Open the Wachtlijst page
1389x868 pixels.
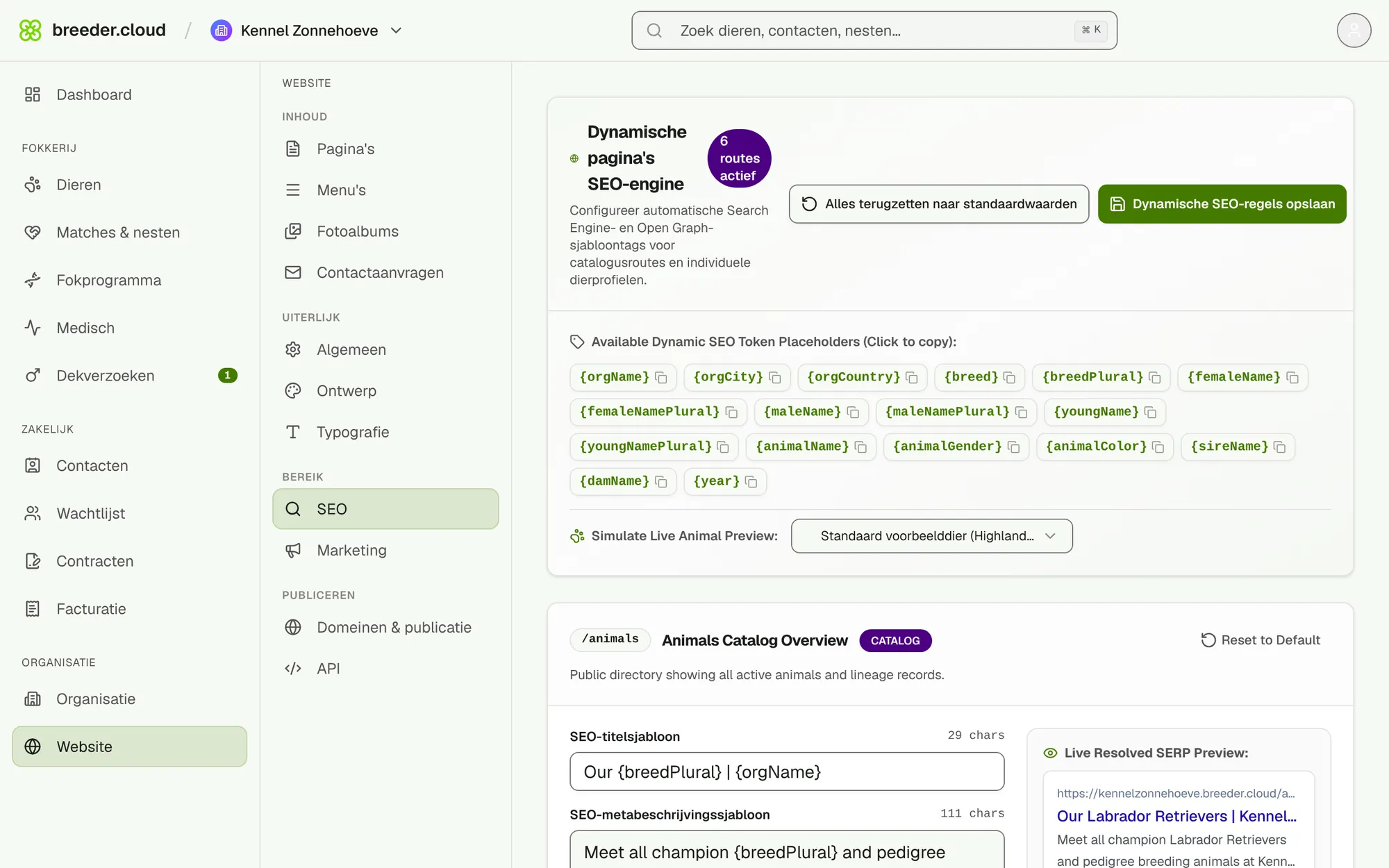tap(129, 514)
